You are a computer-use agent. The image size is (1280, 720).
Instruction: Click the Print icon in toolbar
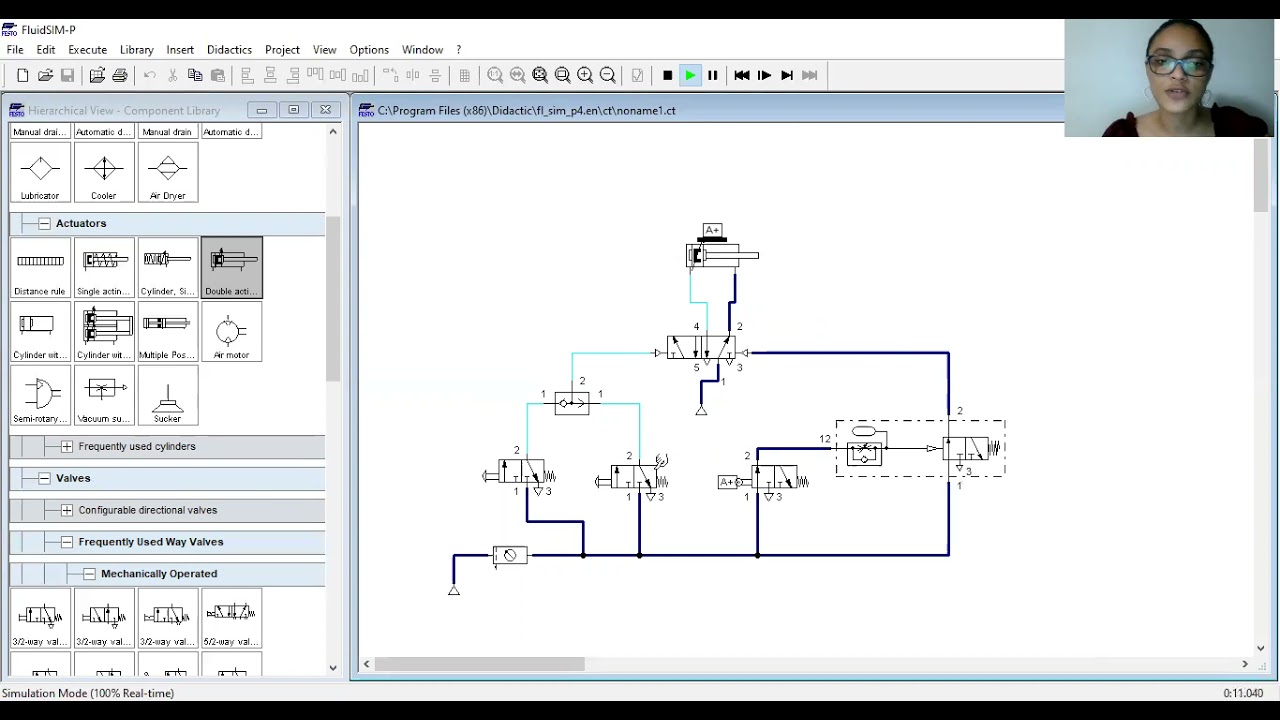(120, 75)
